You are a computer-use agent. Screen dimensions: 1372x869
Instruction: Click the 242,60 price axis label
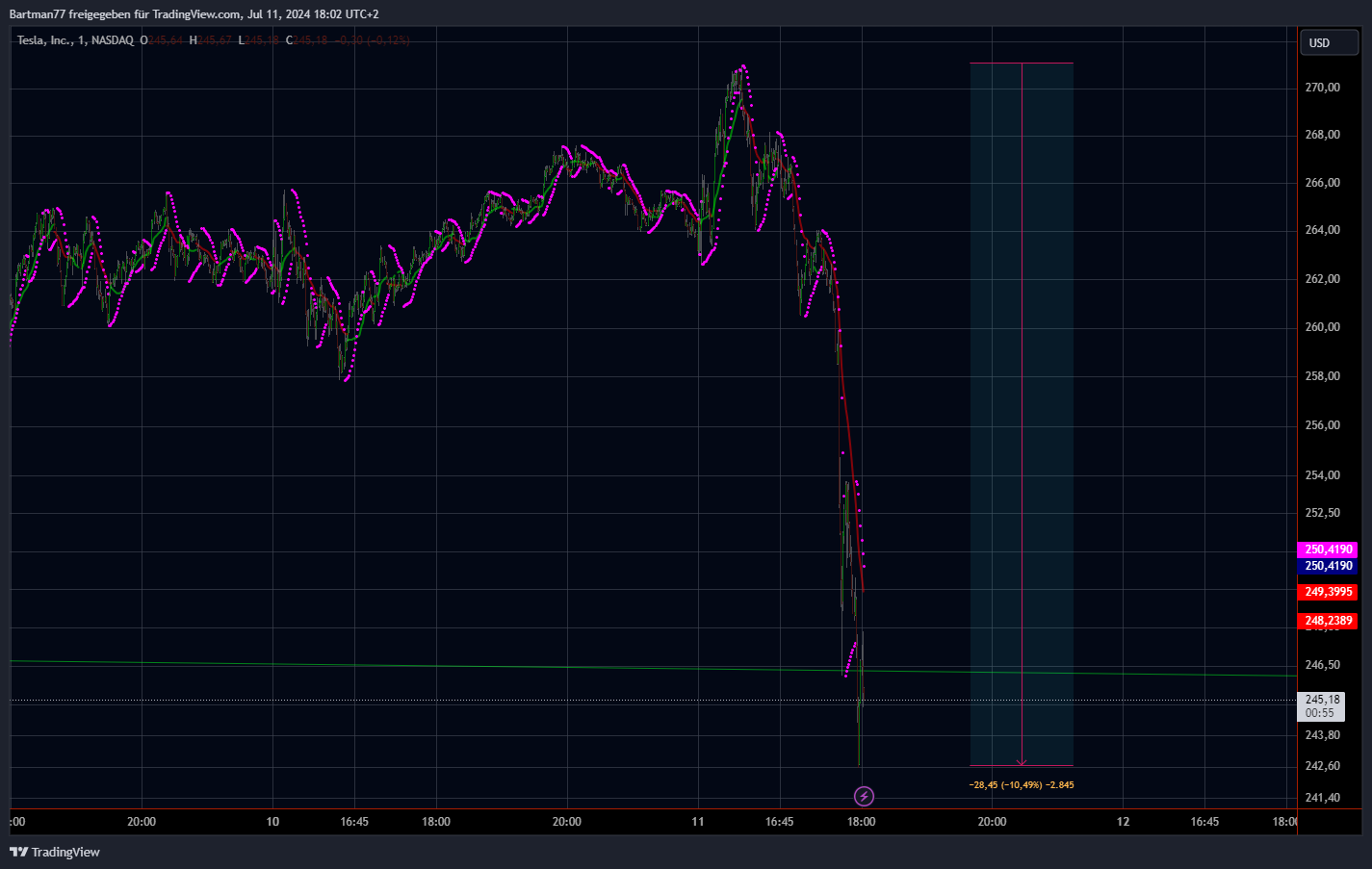coord(1322,766)
